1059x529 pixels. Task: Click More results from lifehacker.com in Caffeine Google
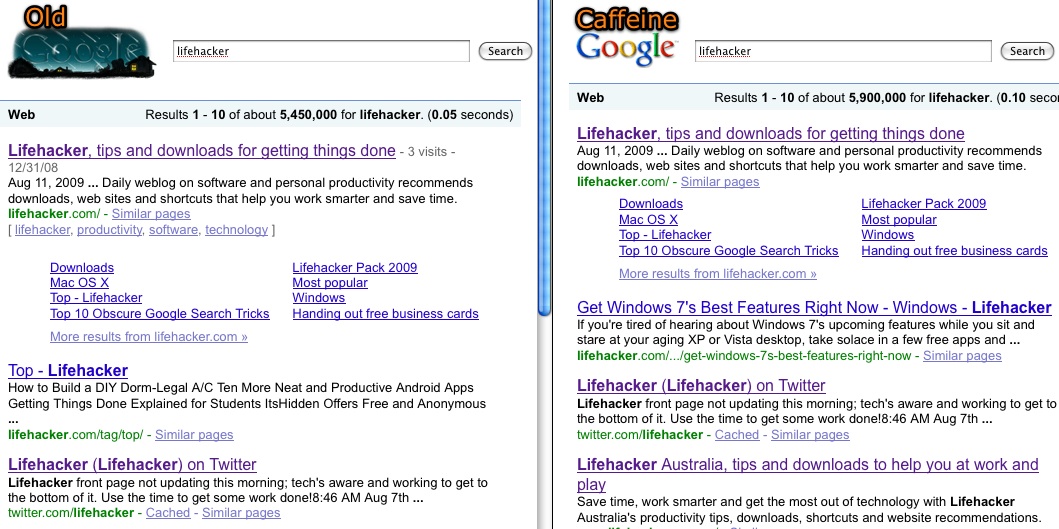pos(718,274)
